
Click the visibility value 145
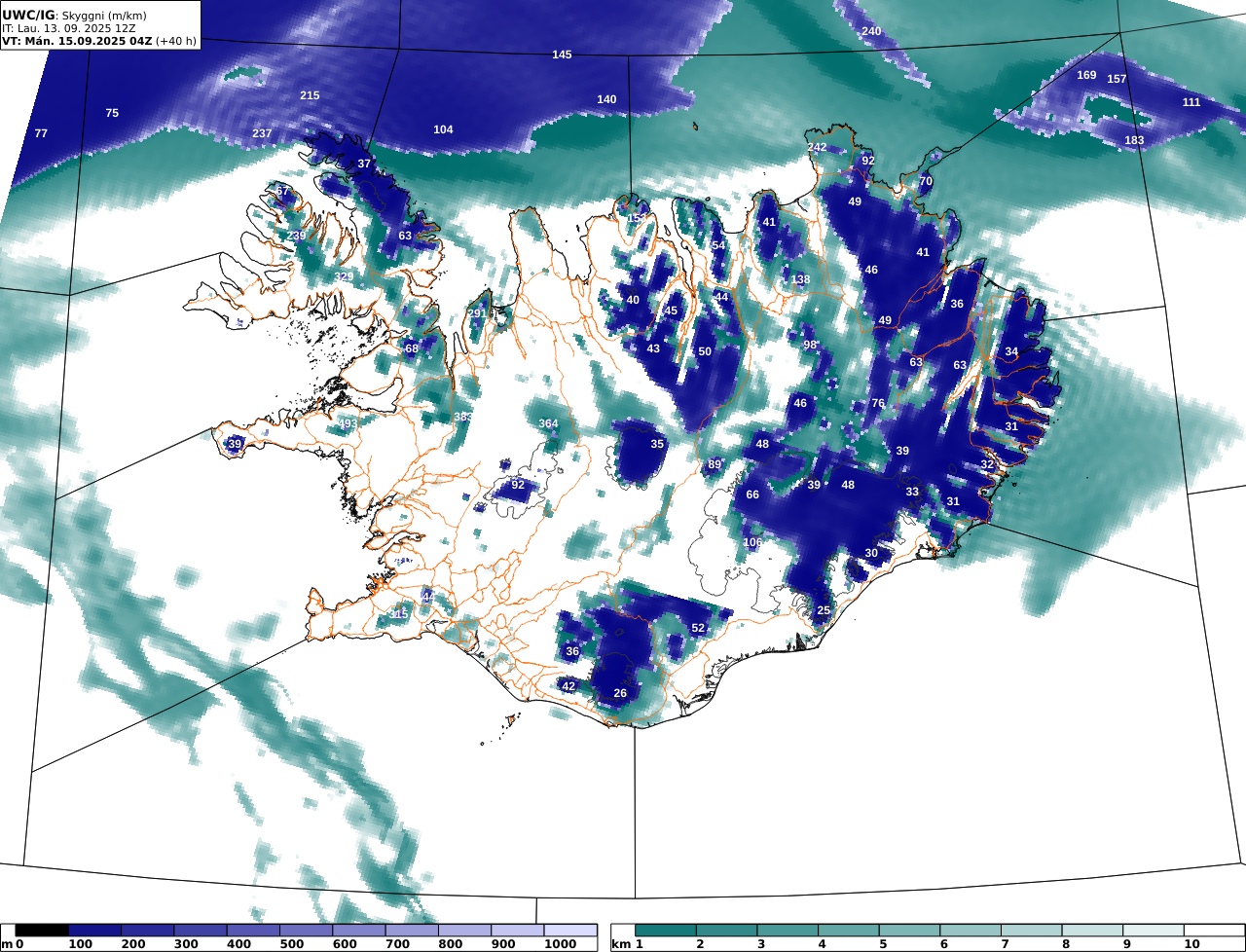click(x=562, y=55)
